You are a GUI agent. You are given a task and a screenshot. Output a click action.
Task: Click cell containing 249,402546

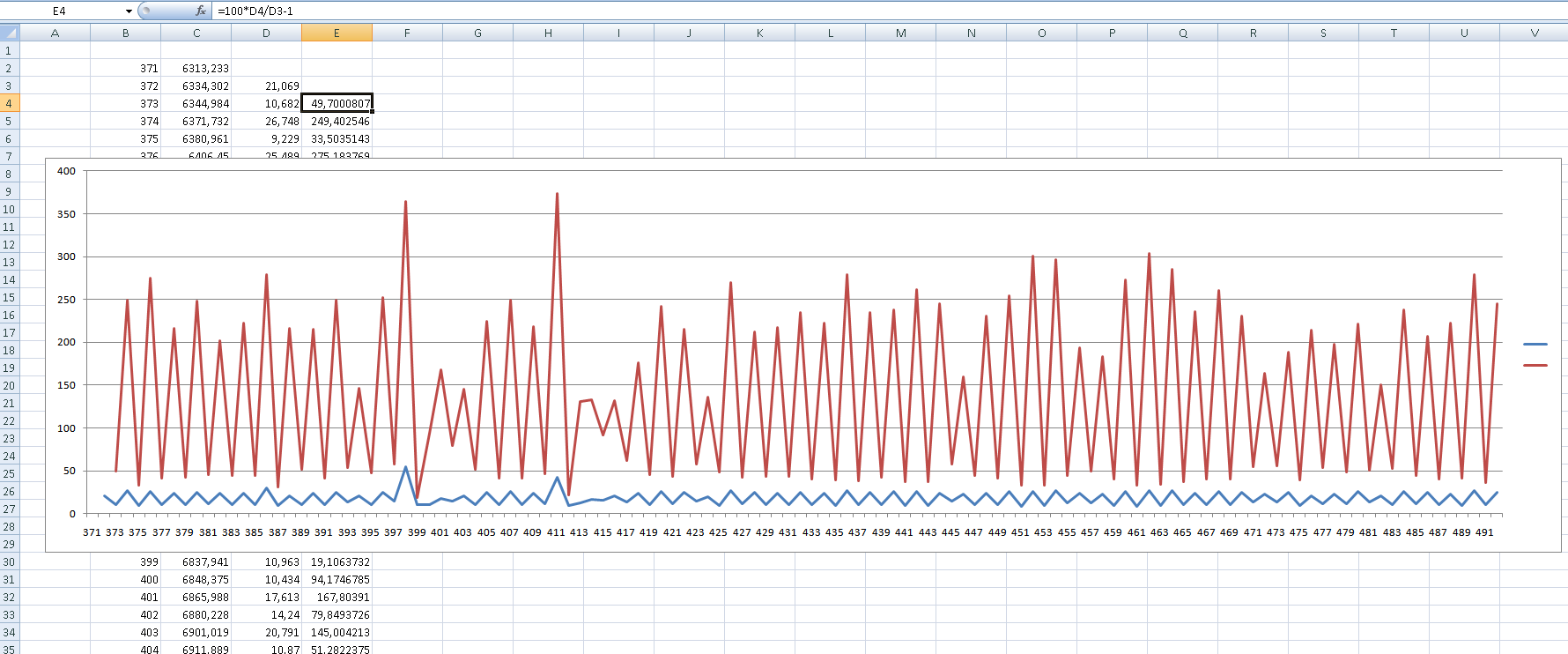point(337,121)
